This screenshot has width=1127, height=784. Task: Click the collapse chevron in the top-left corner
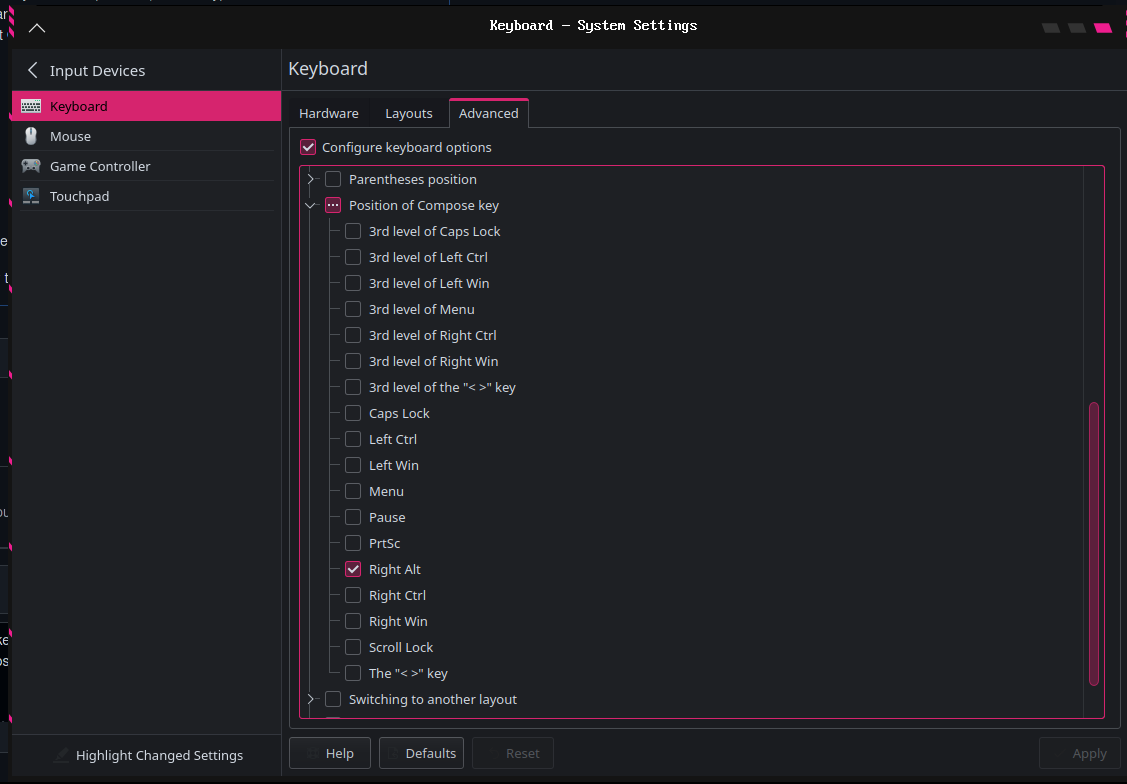(x=37, y=29)
